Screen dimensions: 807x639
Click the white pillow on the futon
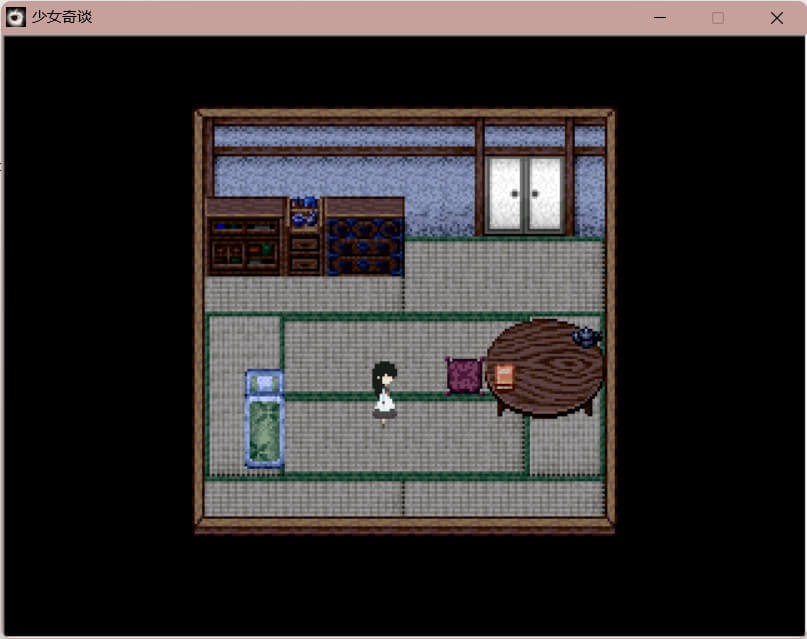click(x=264, y=383)
